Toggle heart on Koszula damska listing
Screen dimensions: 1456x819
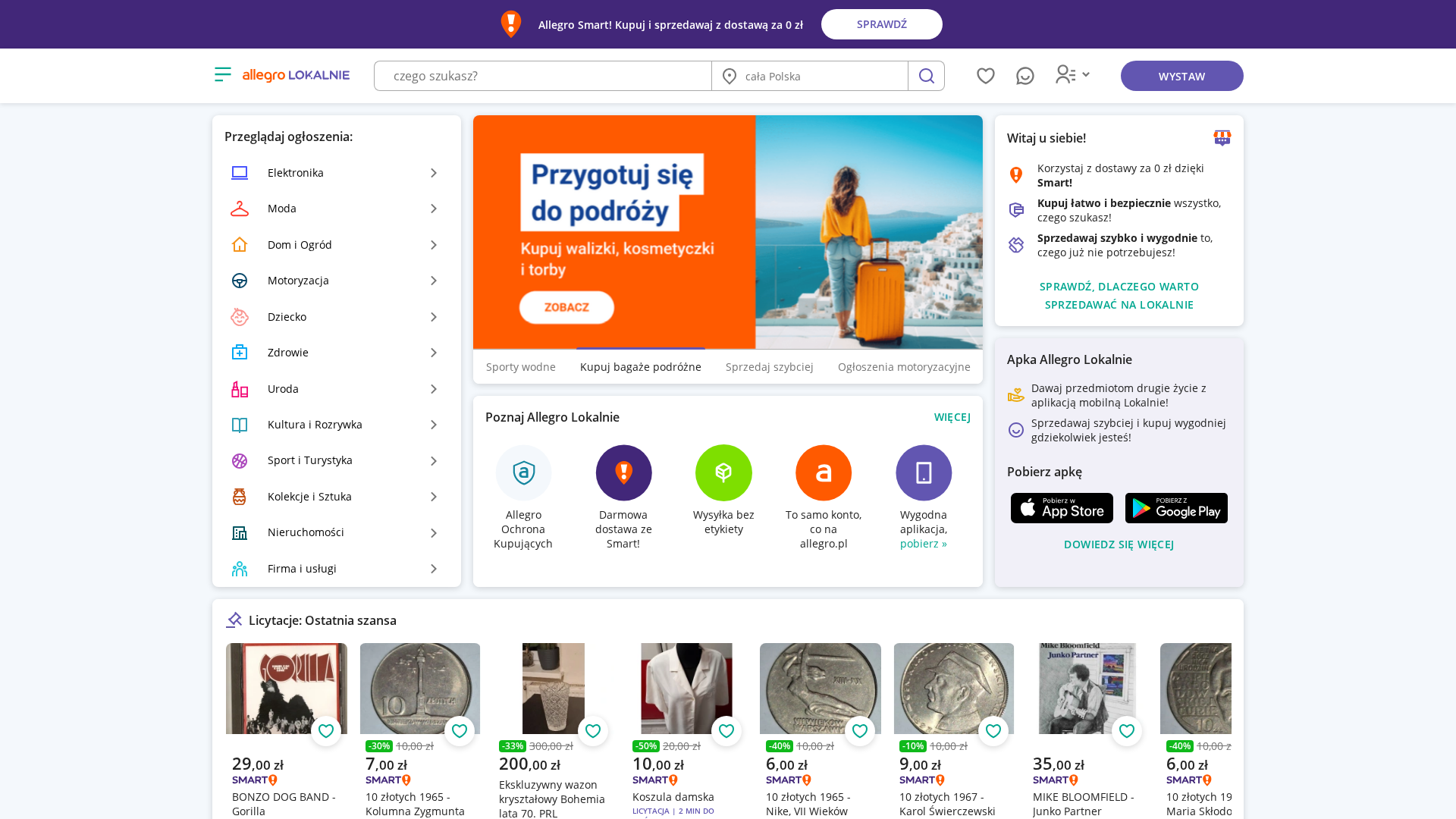coord(726,731)
